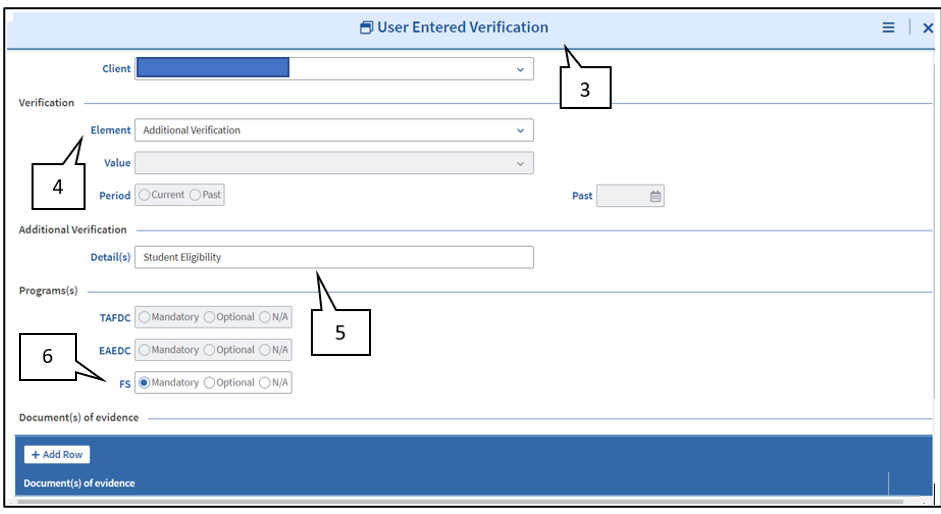Viewport: 941px width, 514px height.
Task: Click the Client field label
Action: point(116,69)
